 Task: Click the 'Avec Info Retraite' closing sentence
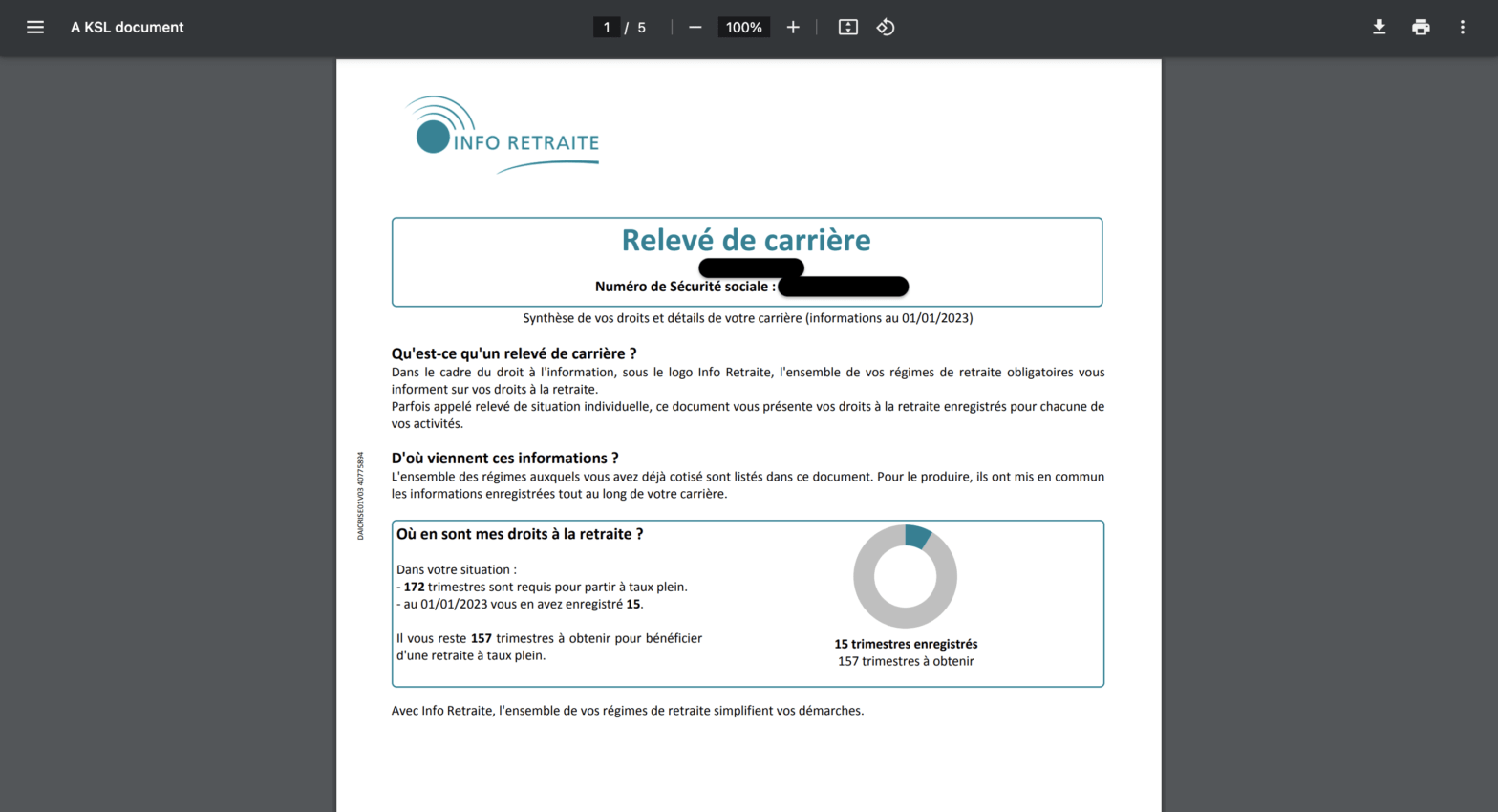pyautogui.click(x=628, y=711)
